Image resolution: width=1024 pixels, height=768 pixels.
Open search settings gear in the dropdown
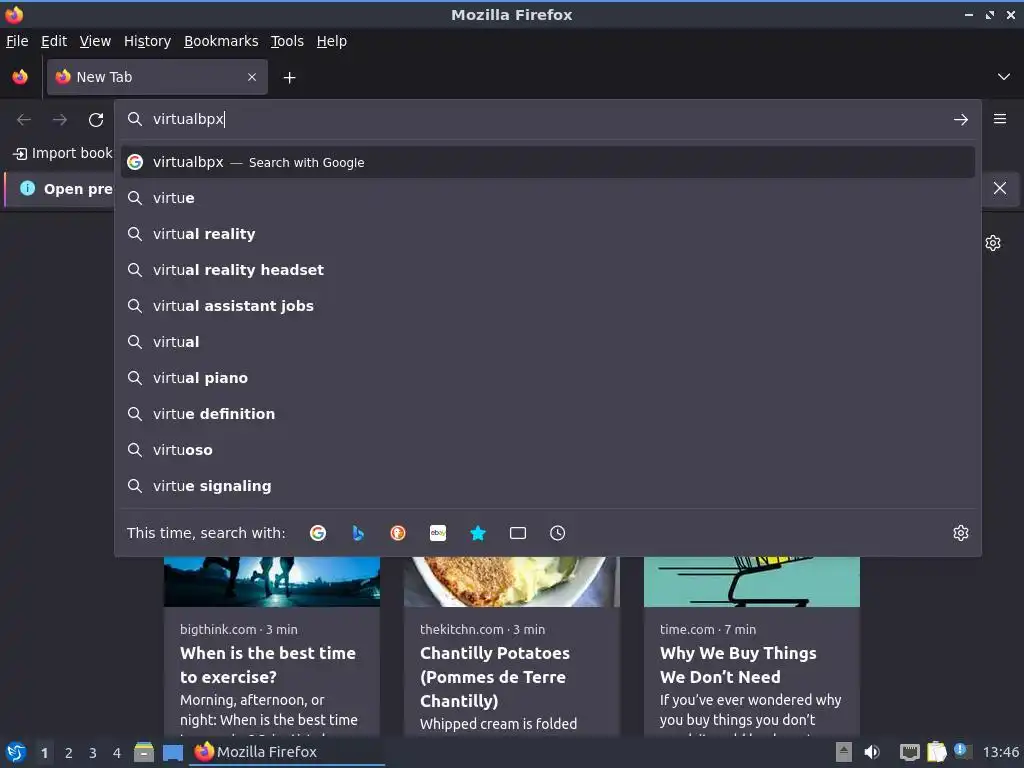961,533
